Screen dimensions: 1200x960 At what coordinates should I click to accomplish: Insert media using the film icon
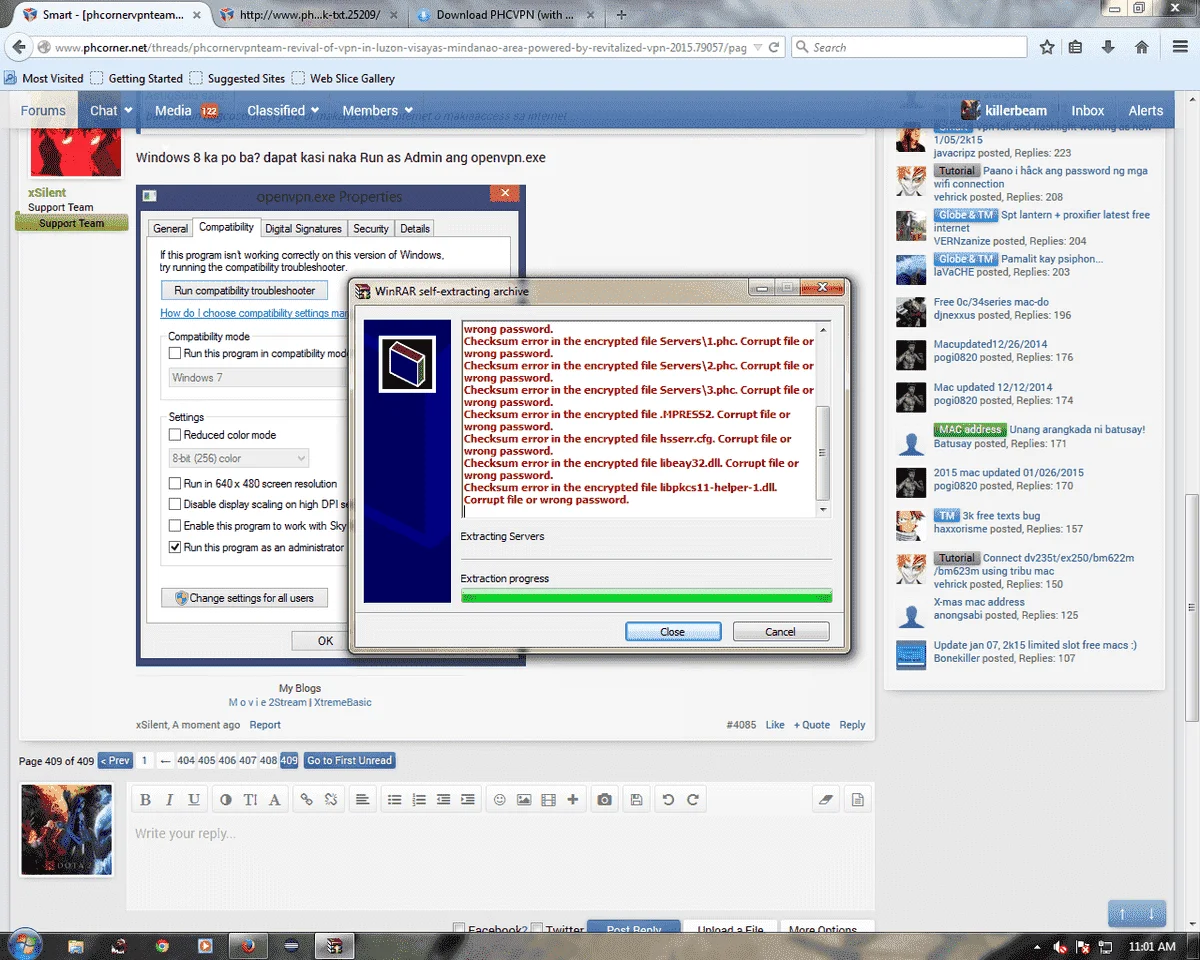pyautogui.click(x=548, y=800)
